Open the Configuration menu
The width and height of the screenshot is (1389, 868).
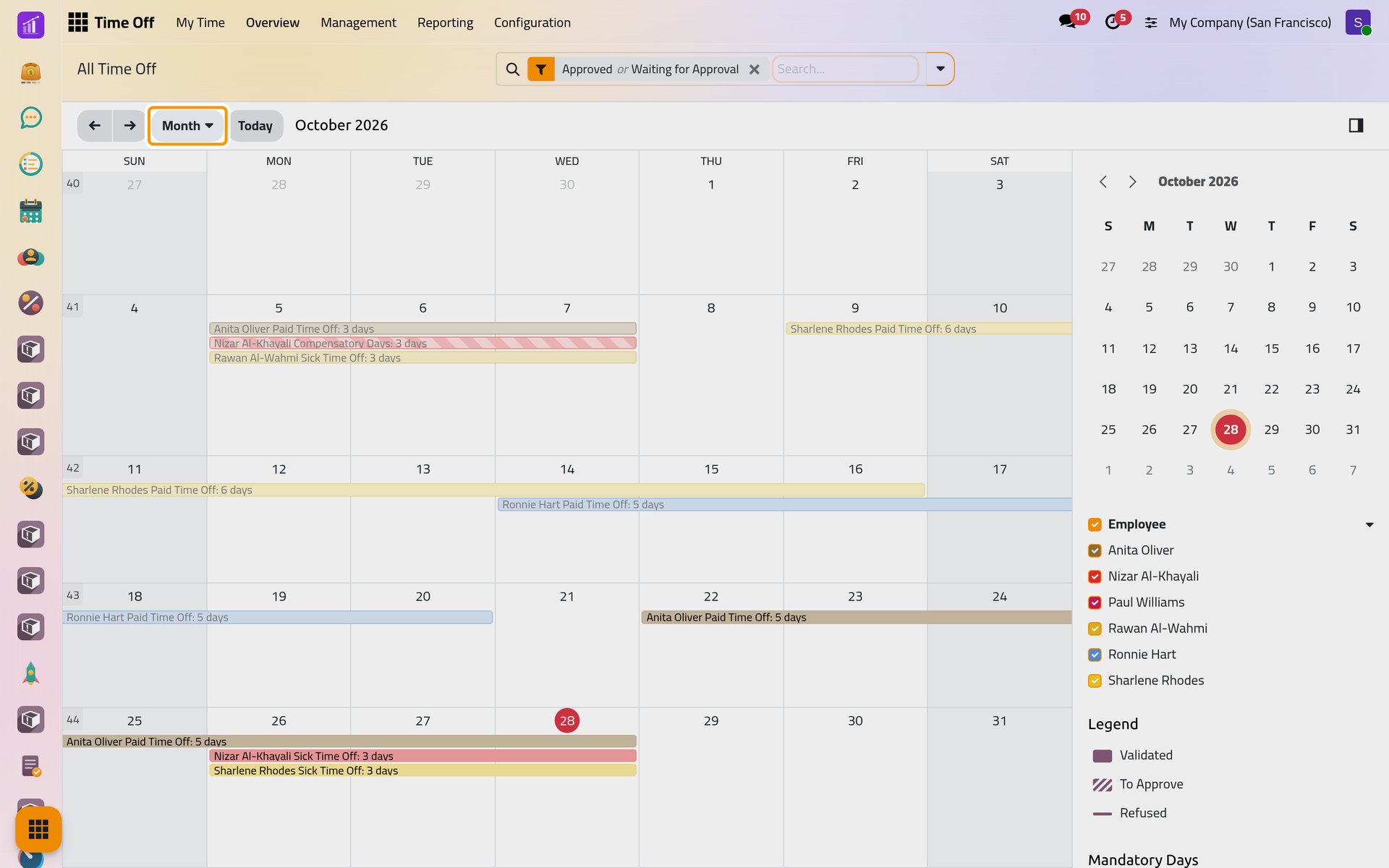532,22
